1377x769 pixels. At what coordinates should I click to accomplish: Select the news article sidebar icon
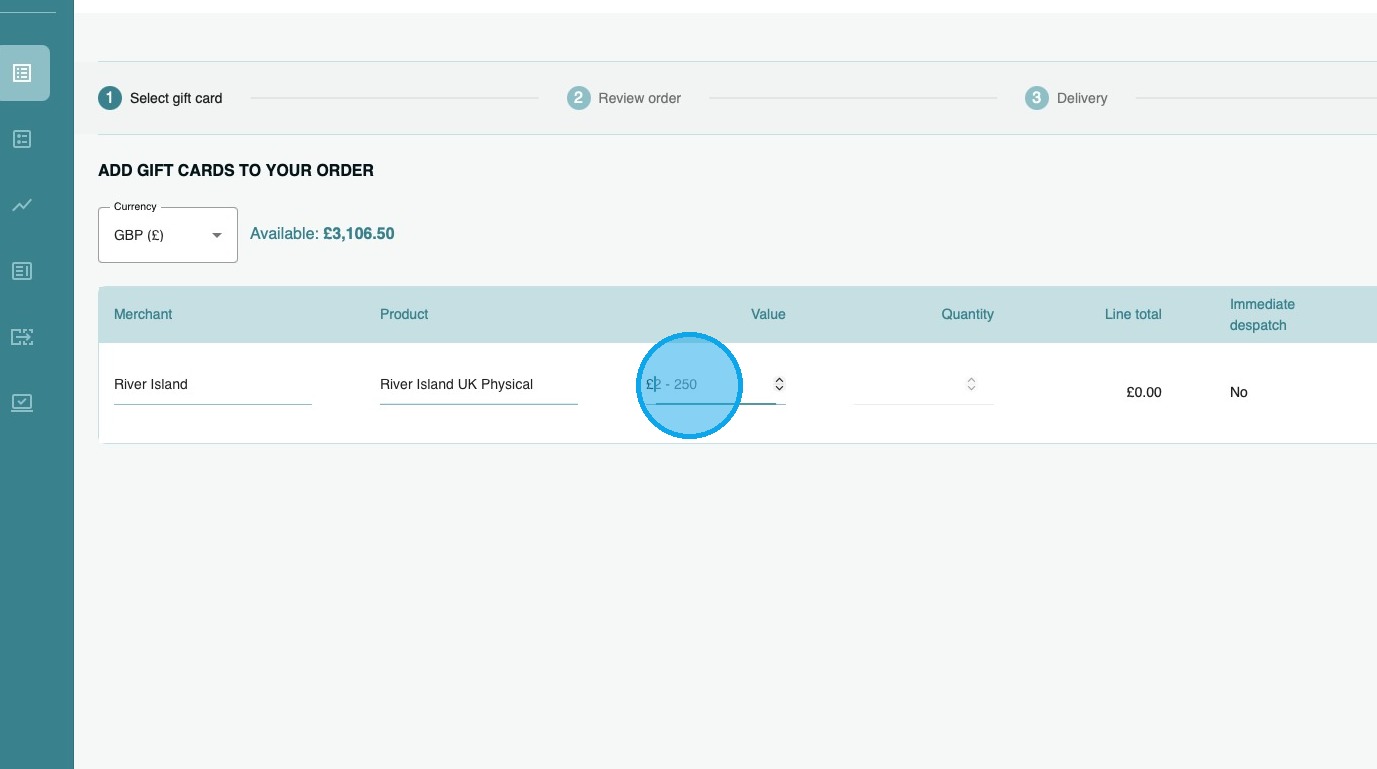click(x=22, y=271)
